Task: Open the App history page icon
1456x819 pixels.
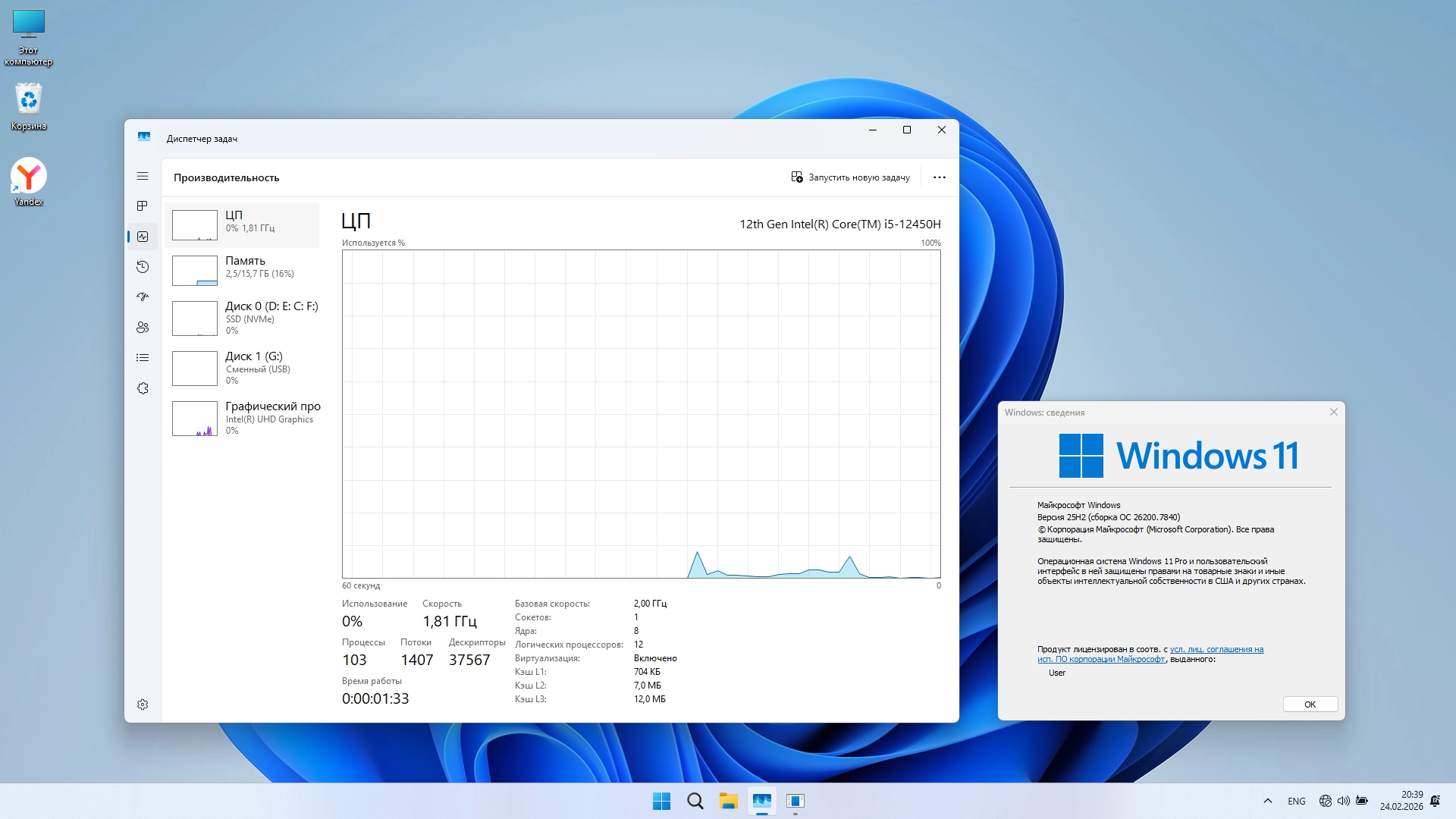Action: point(143,267)
